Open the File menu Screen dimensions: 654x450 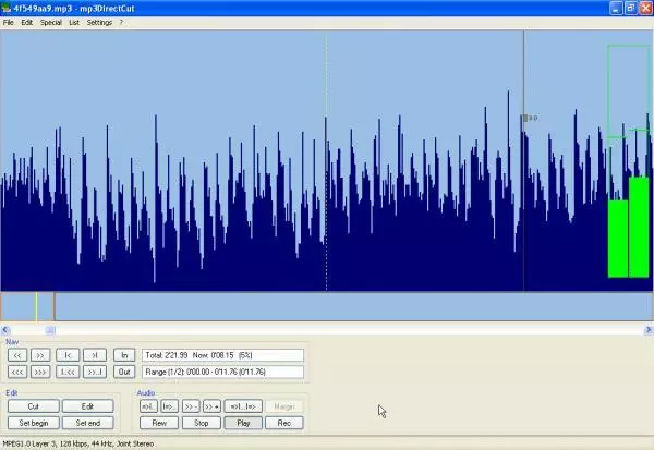8,23
